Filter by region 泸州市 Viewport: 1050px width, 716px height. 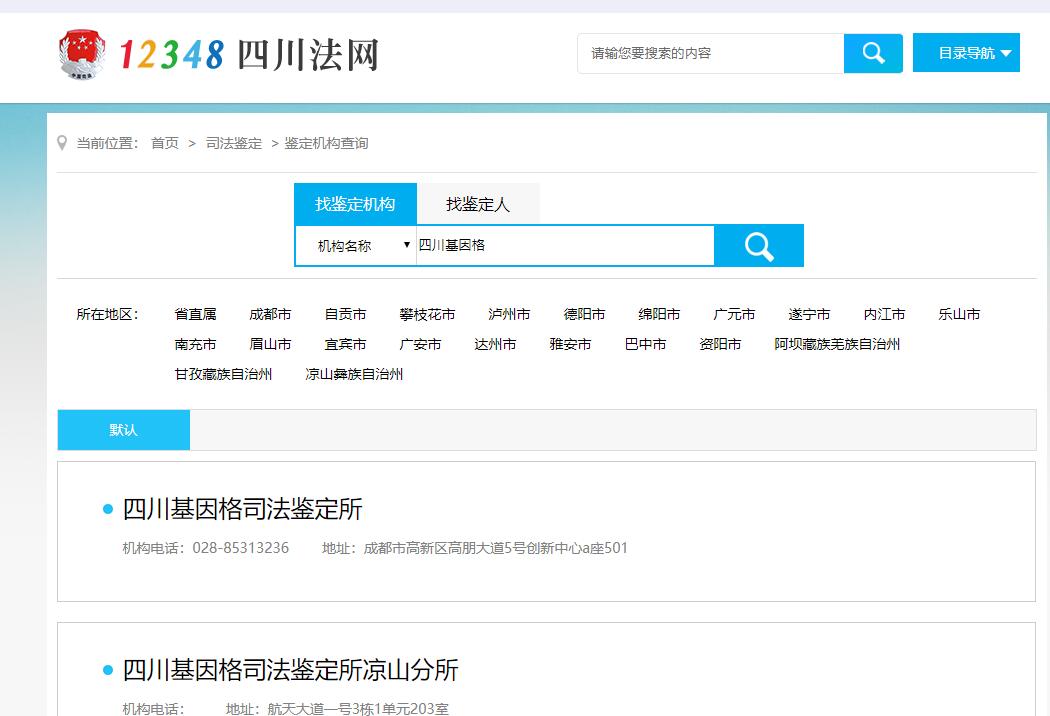(x=509, y=314)
